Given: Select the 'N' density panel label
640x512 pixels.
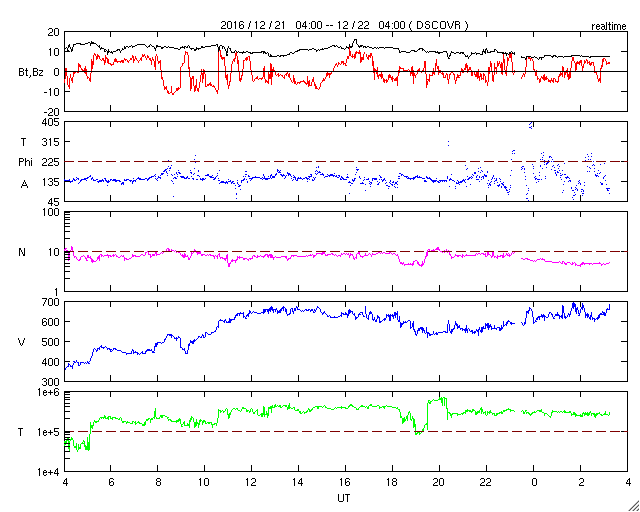Looking at the screenshot, I should click(x=22, y=252).
